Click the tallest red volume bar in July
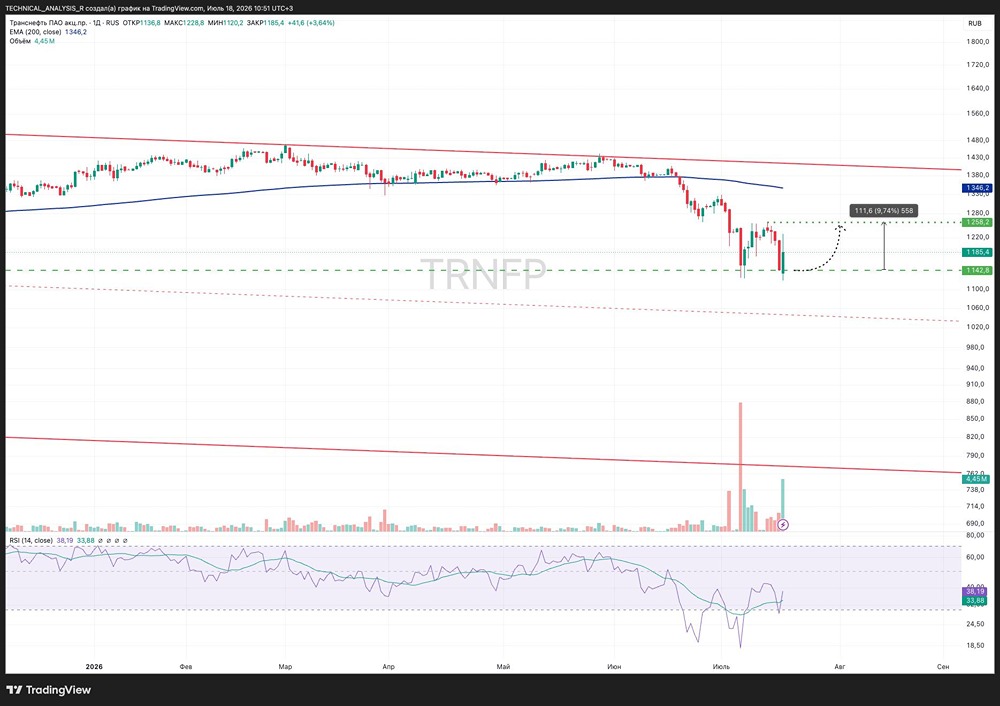The height and width of the screenshot is (706, 1000). [740, 466]
